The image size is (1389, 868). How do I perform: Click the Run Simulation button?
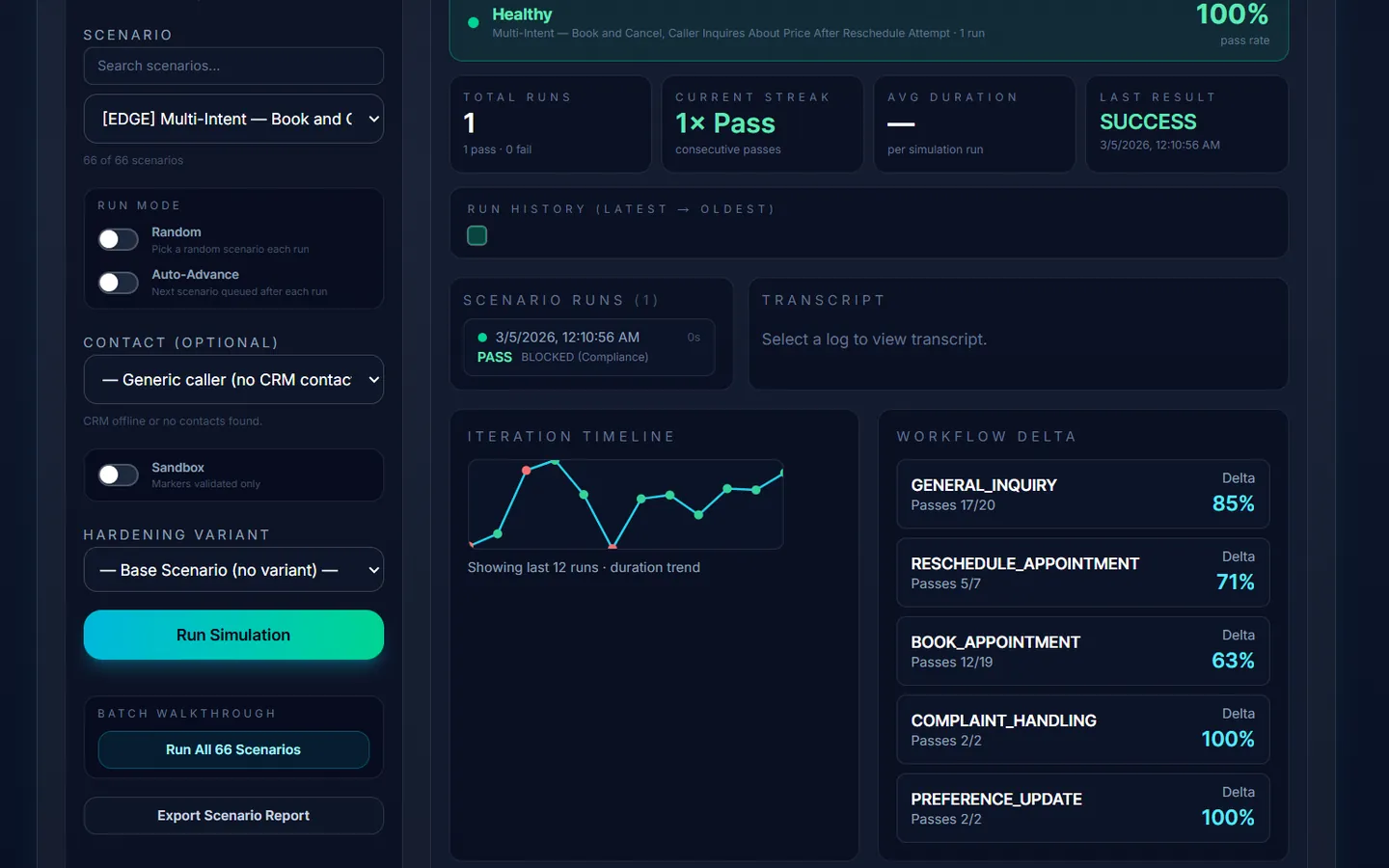233,635
